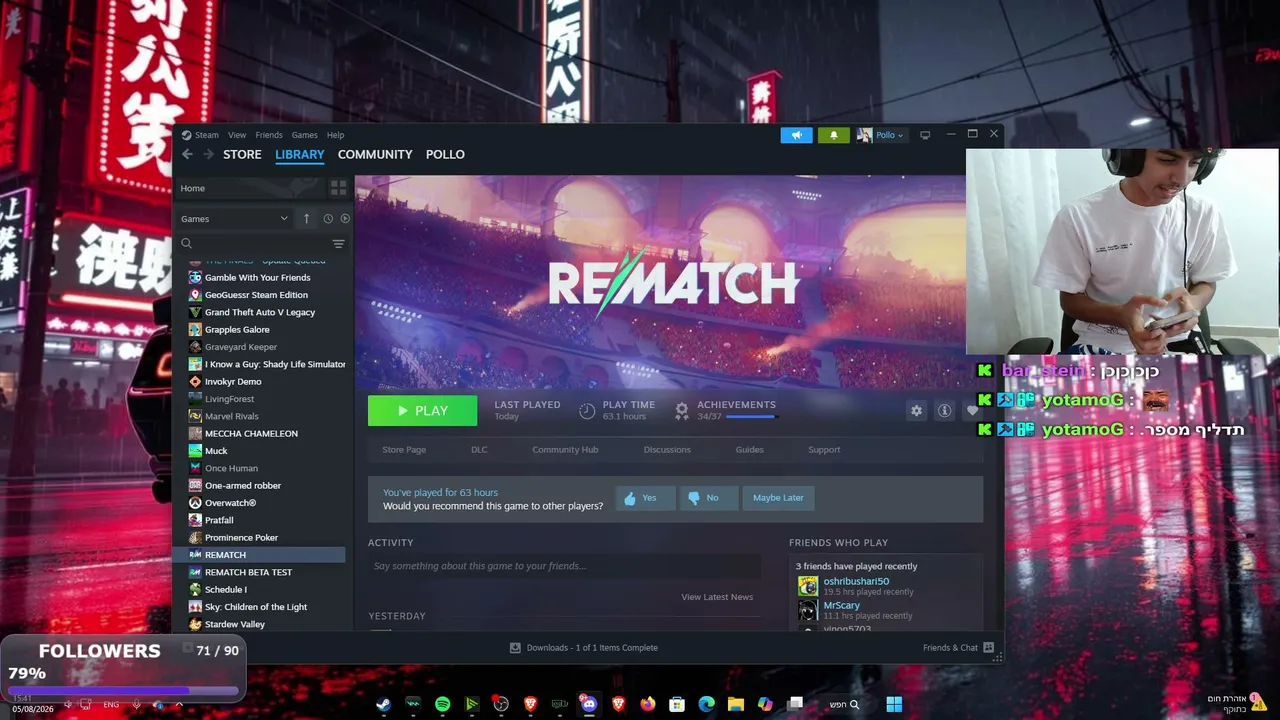The image size is (1280, 720).
Task: Go back with the Steam back arrow
Action: [187, 154]
